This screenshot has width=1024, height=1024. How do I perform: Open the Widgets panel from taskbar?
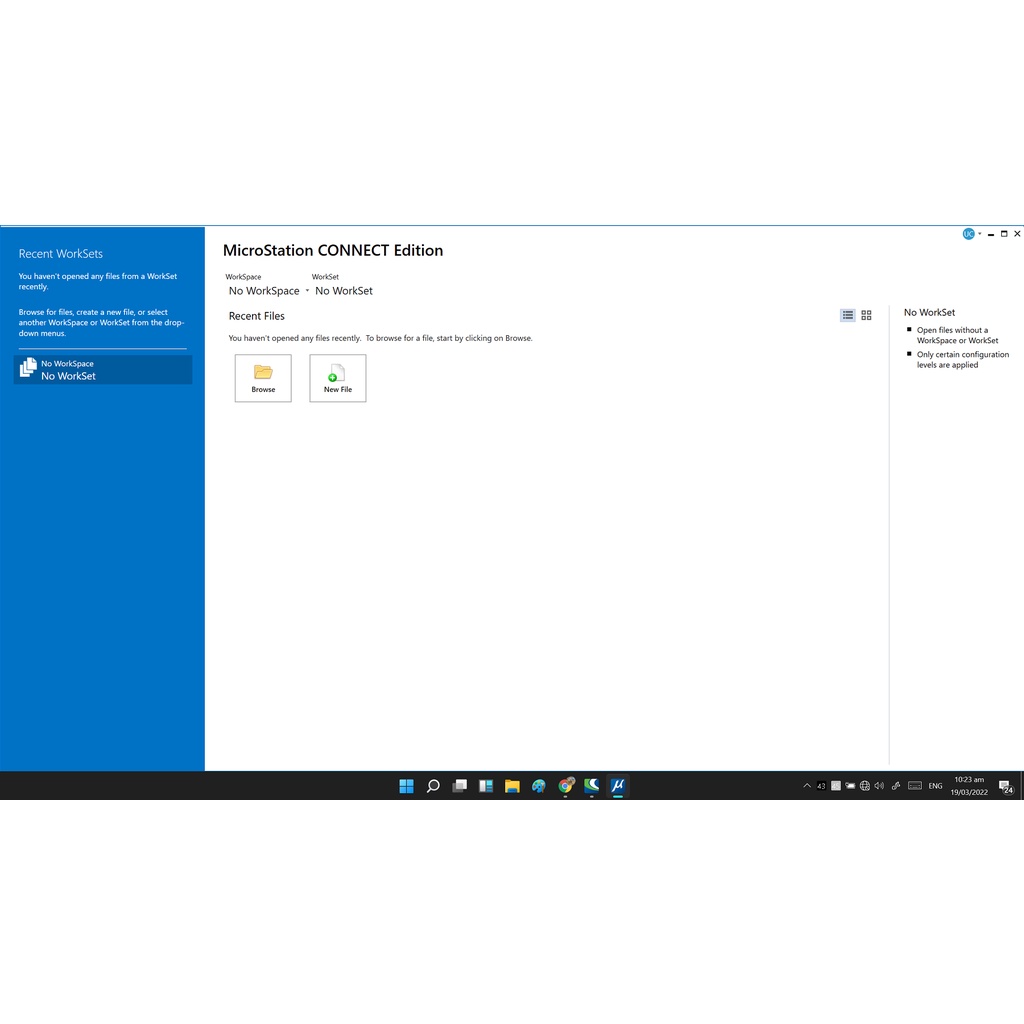click(486, 786)
